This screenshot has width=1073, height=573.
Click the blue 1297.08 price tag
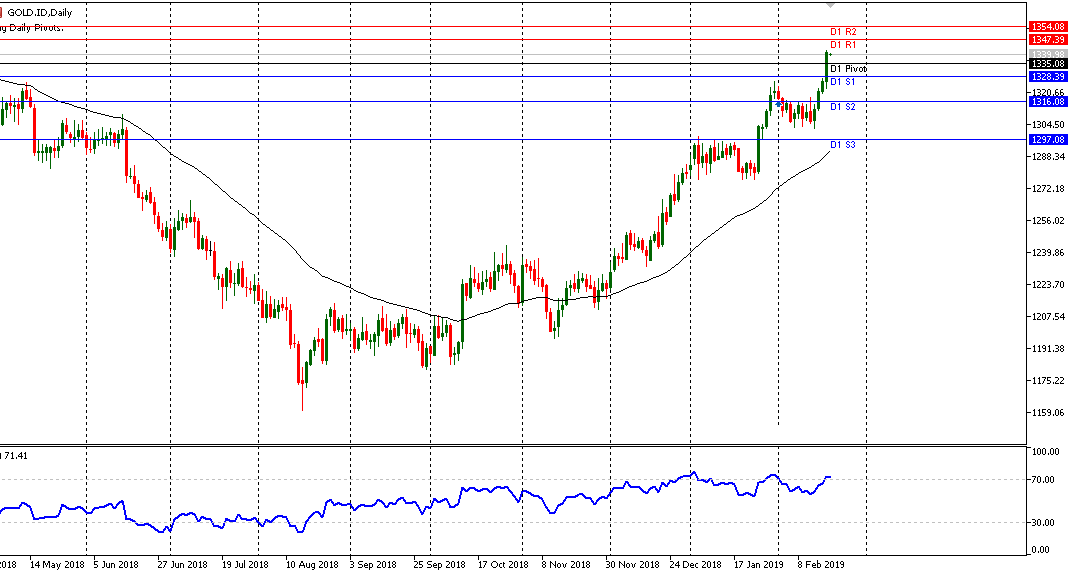click(1048, 140)
